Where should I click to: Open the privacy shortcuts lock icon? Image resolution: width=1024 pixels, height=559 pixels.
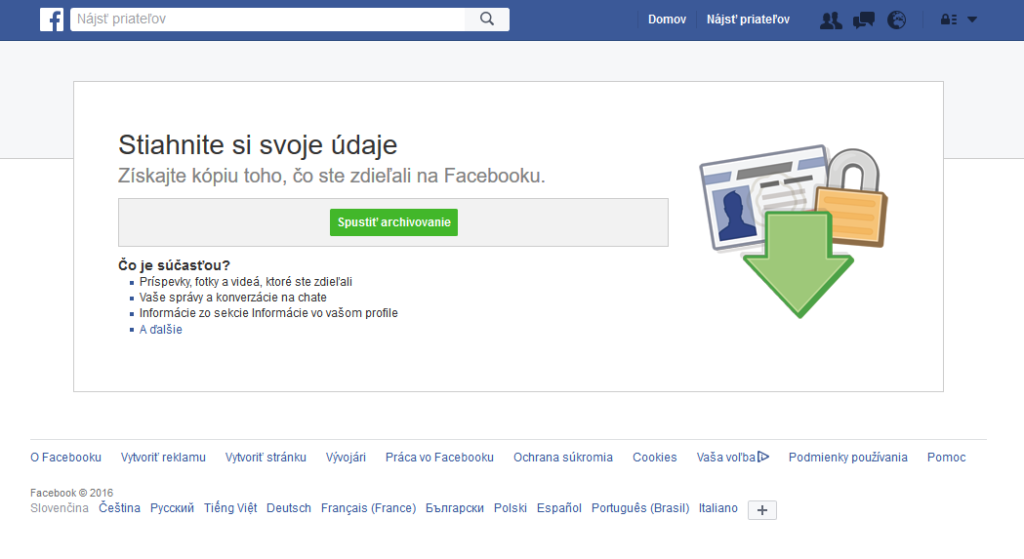[x=949, y=20]
